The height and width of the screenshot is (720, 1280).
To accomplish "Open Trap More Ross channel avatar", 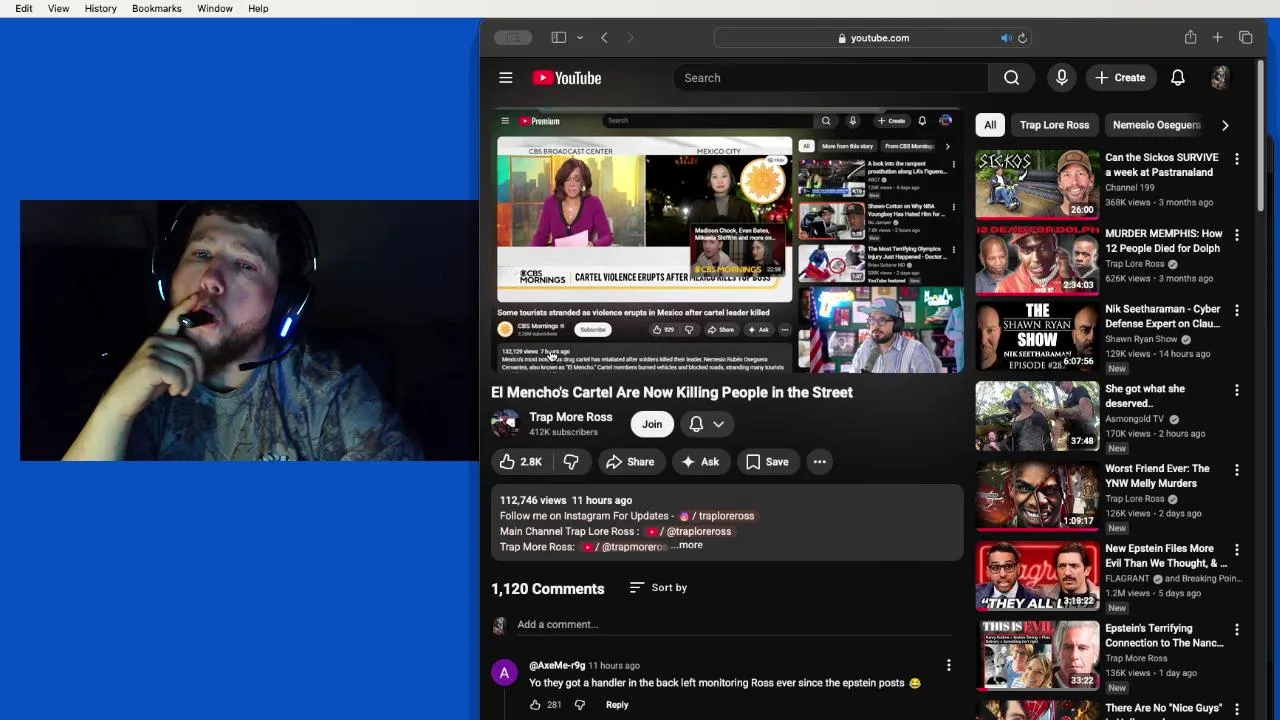I will pos(505,424).
